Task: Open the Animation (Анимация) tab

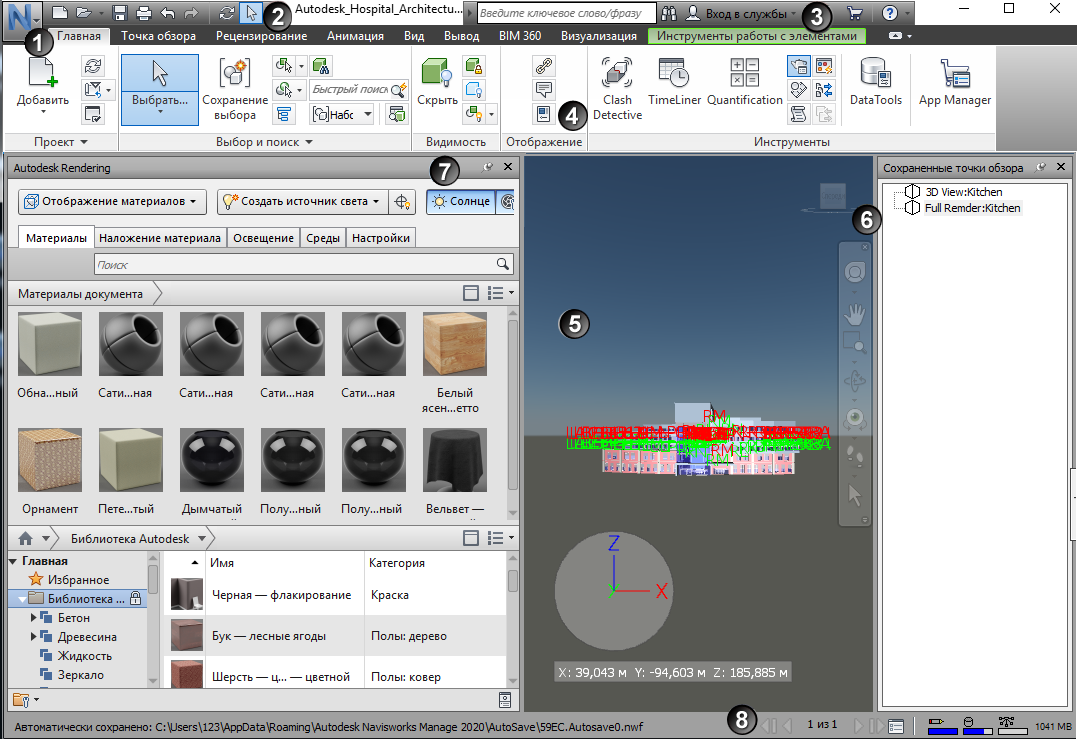Action: [355, 36]
